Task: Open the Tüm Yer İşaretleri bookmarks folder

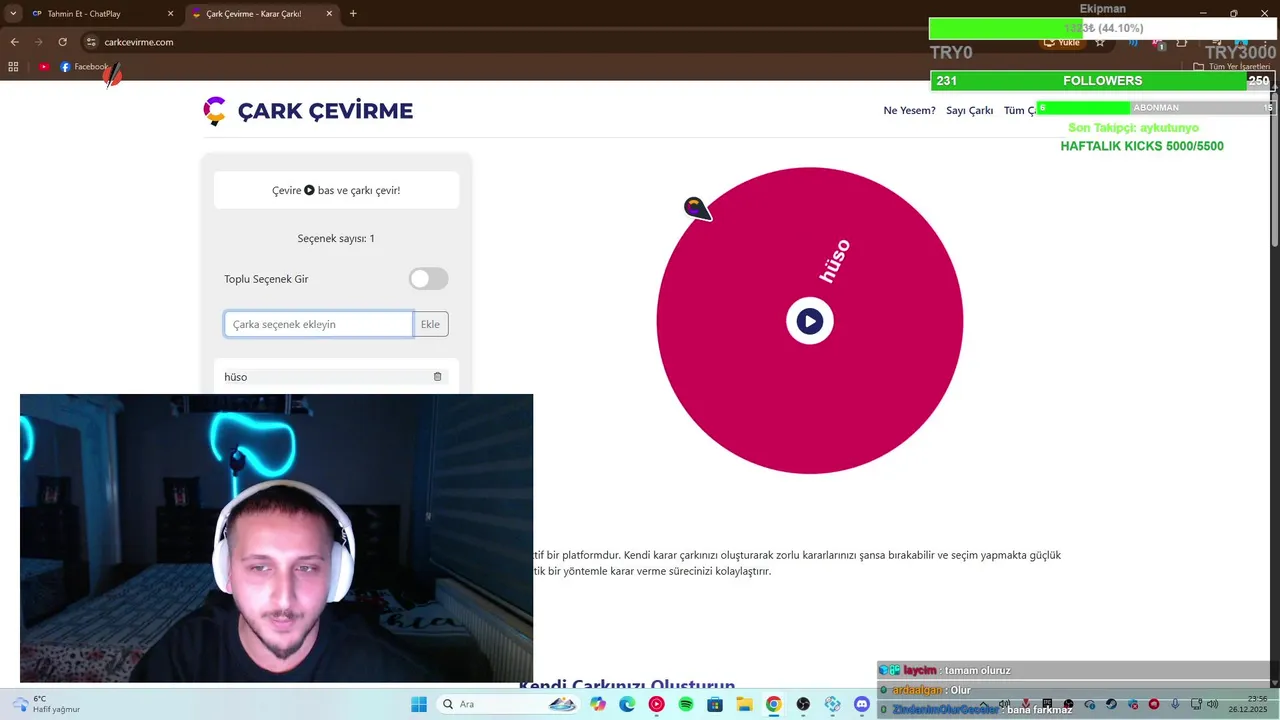Action: [1231, 67]
